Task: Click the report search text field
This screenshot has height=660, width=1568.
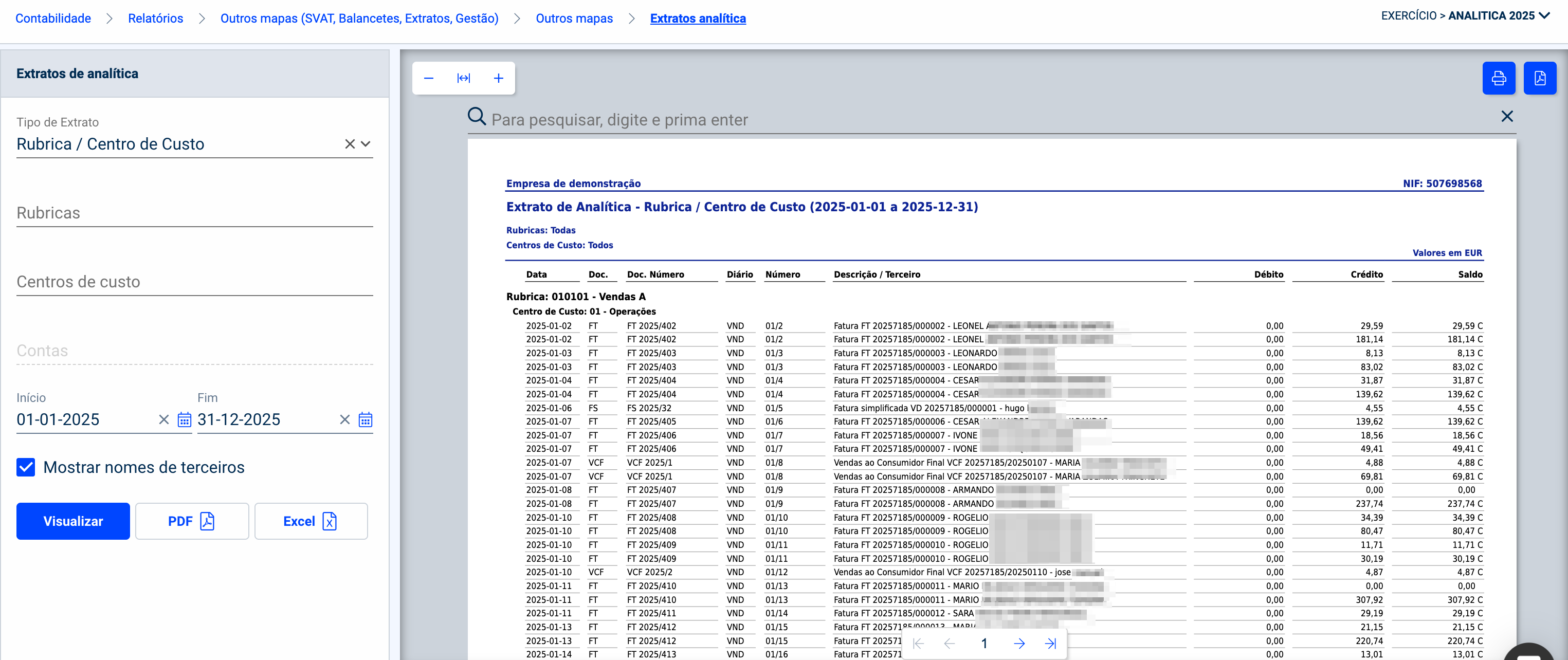Action: (992, 120)
